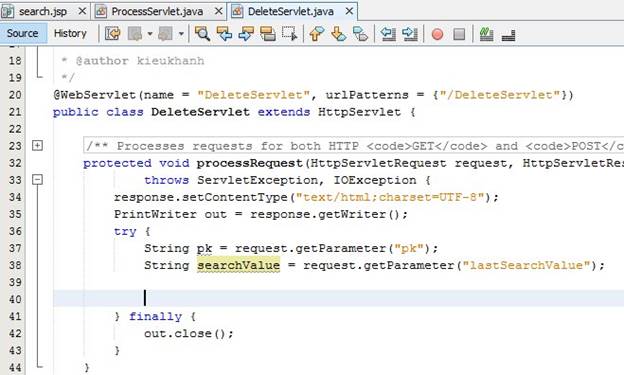Jump to Previous Bookmark icon
The image size is (624, 375).
coord(316,34)
